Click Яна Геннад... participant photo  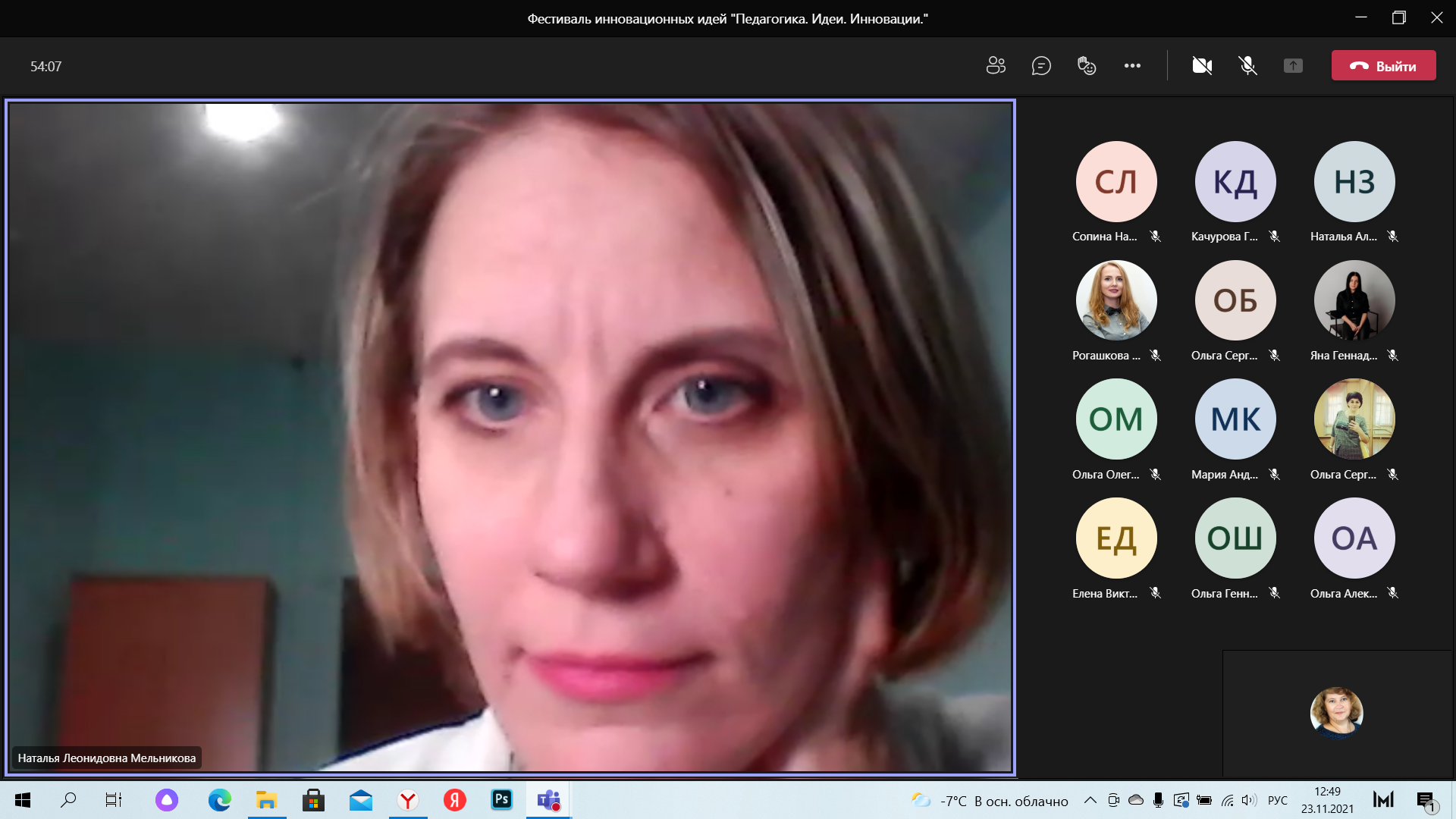point(1354,300)
